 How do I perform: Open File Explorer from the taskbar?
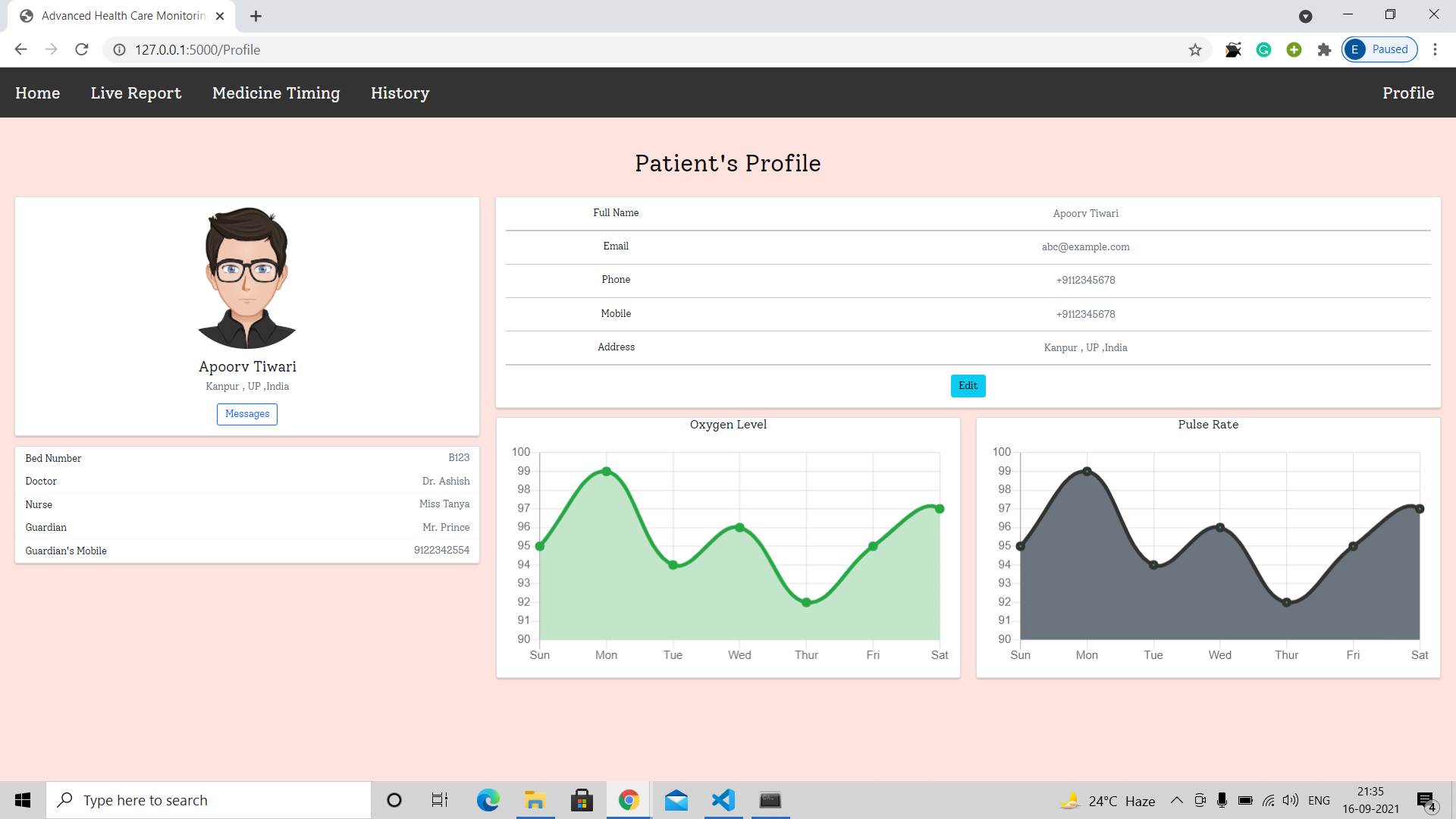535,800
